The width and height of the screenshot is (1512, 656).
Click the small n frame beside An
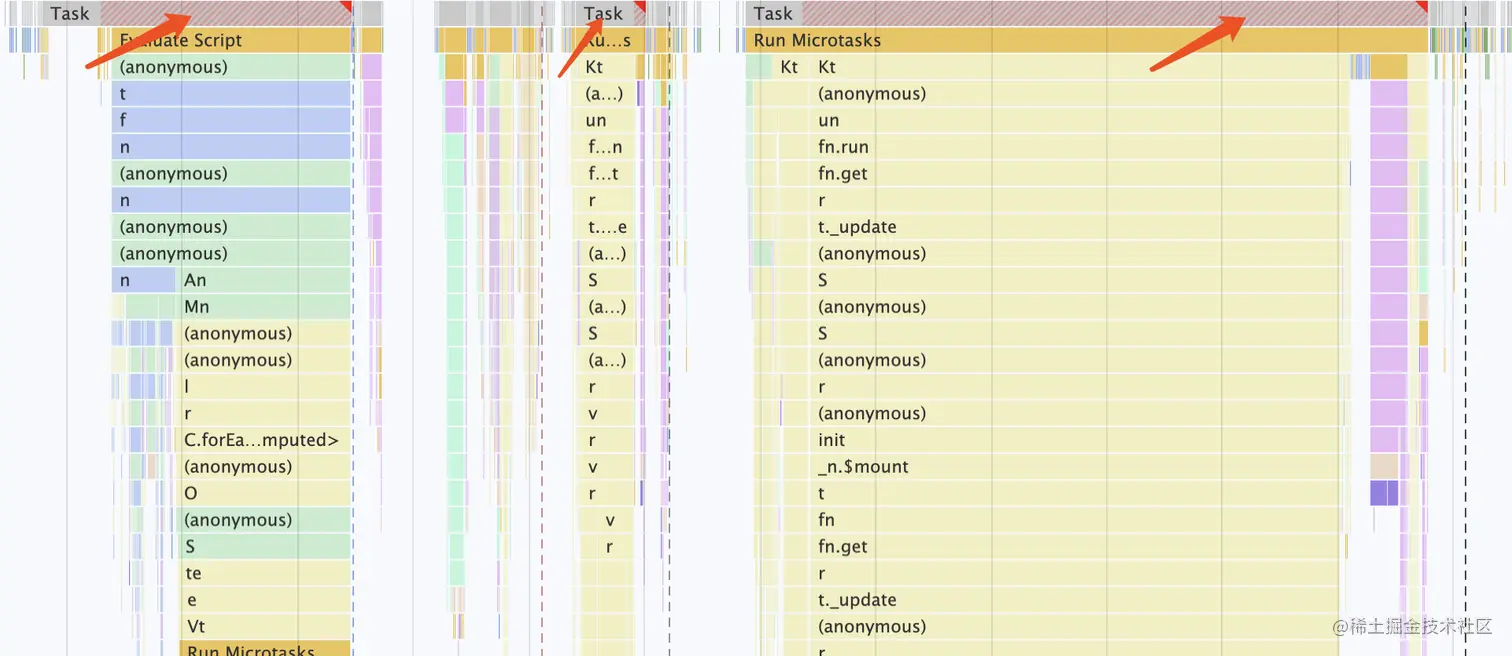pos(144,280)
